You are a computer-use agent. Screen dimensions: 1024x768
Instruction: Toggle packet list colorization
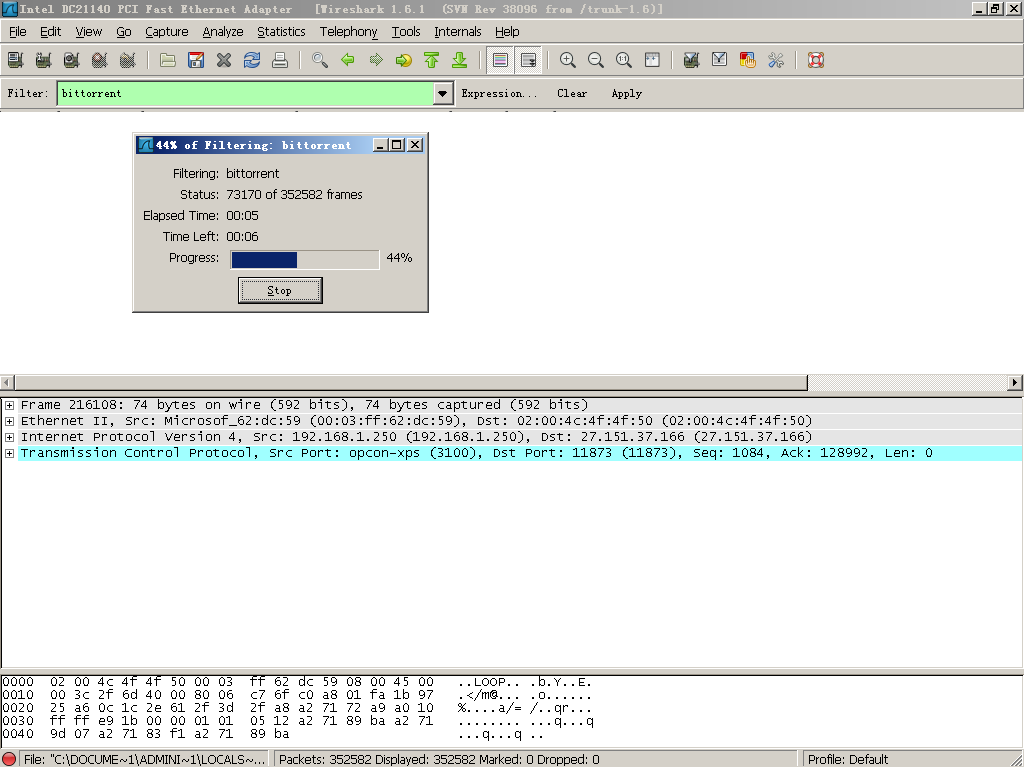click(x=500, y=60)
